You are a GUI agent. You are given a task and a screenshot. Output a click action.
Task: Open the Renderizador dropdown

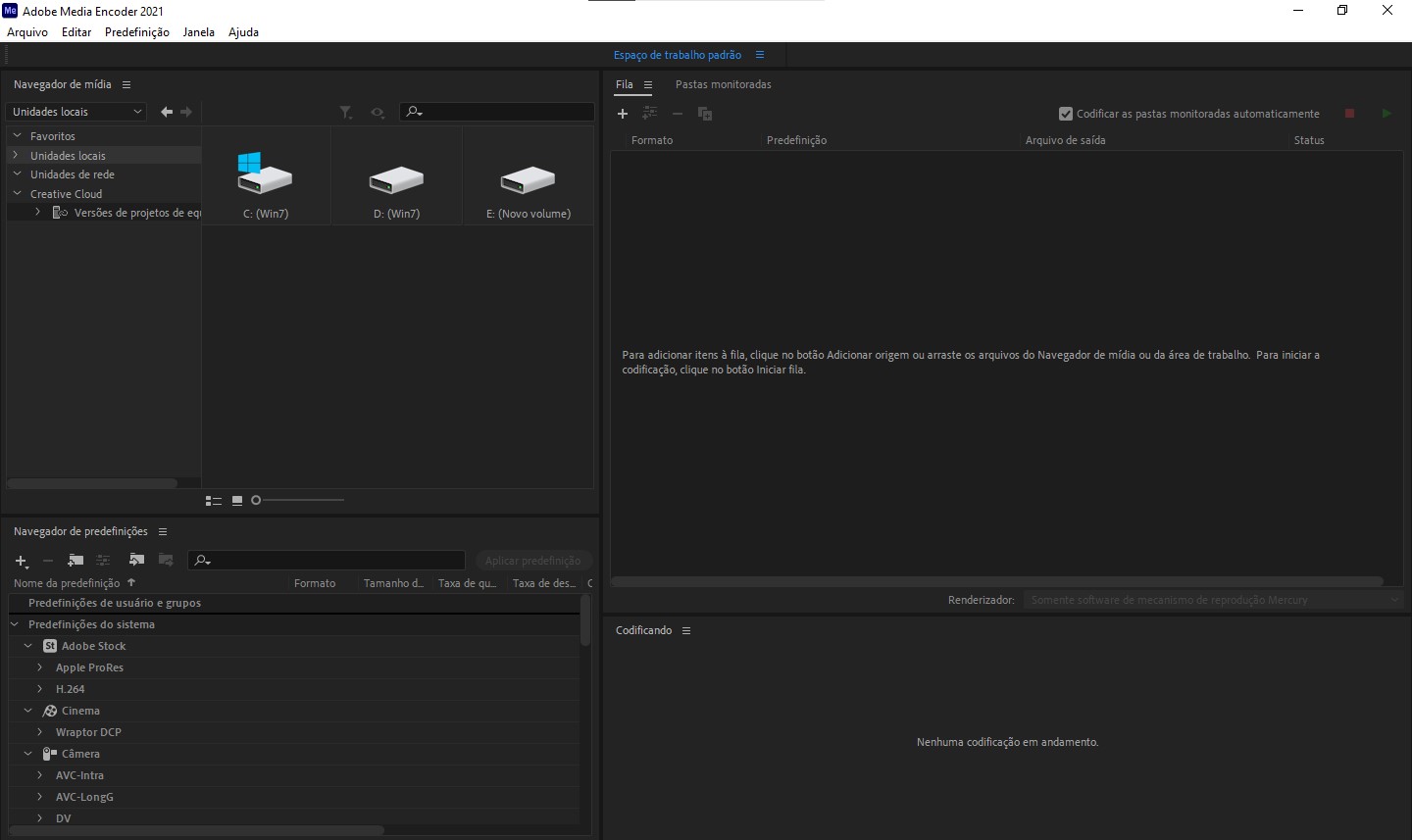tap(1214, 600)
